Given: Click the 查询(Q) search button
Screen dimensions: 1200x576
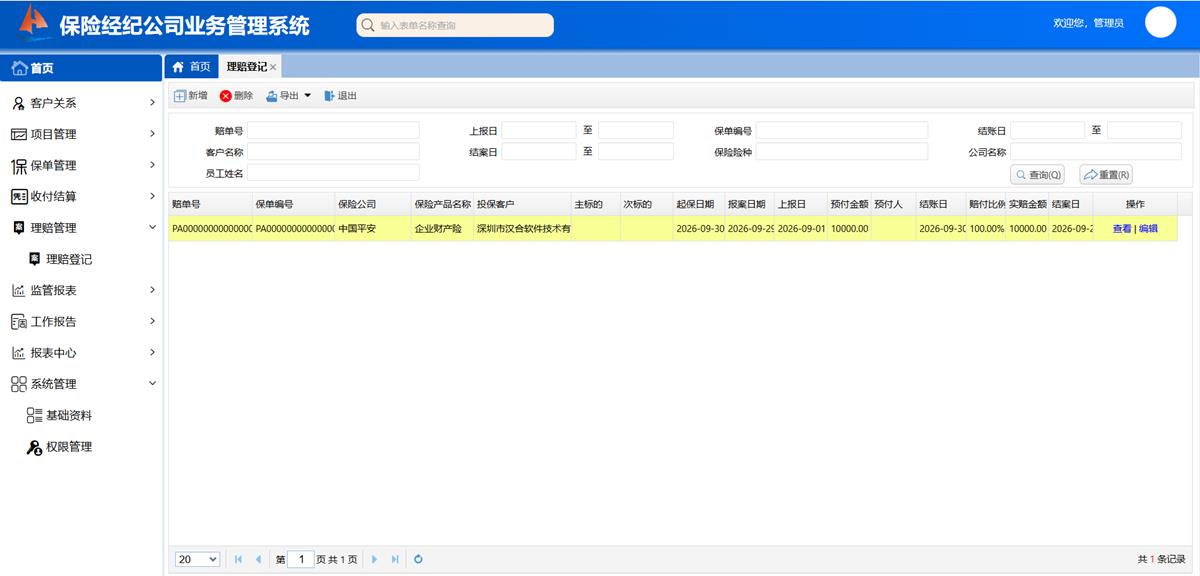Looking at the screenshot, I should [1038, 175].
